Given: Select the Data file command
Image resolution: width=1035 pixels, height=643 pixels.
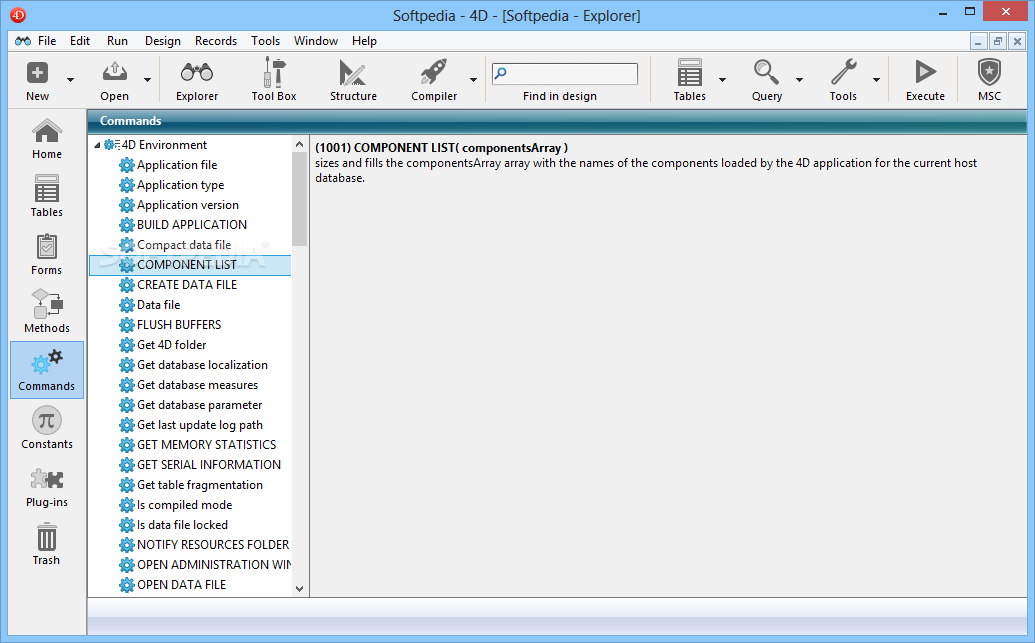Looking at the screenshot, I should 158,305.
